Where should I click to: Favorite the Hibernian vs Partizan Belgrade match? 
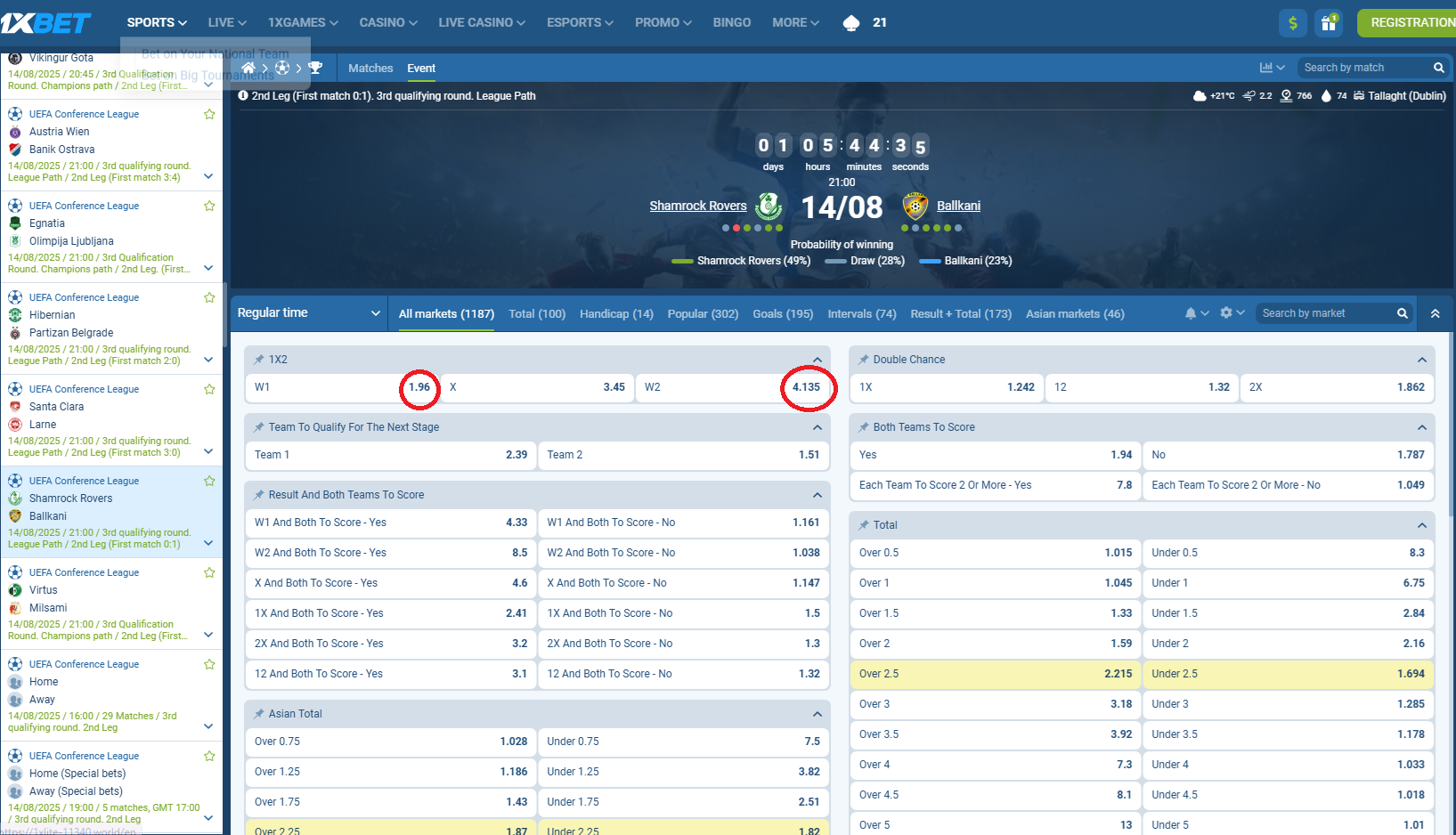pyautogui.click(x=209, y=297)
